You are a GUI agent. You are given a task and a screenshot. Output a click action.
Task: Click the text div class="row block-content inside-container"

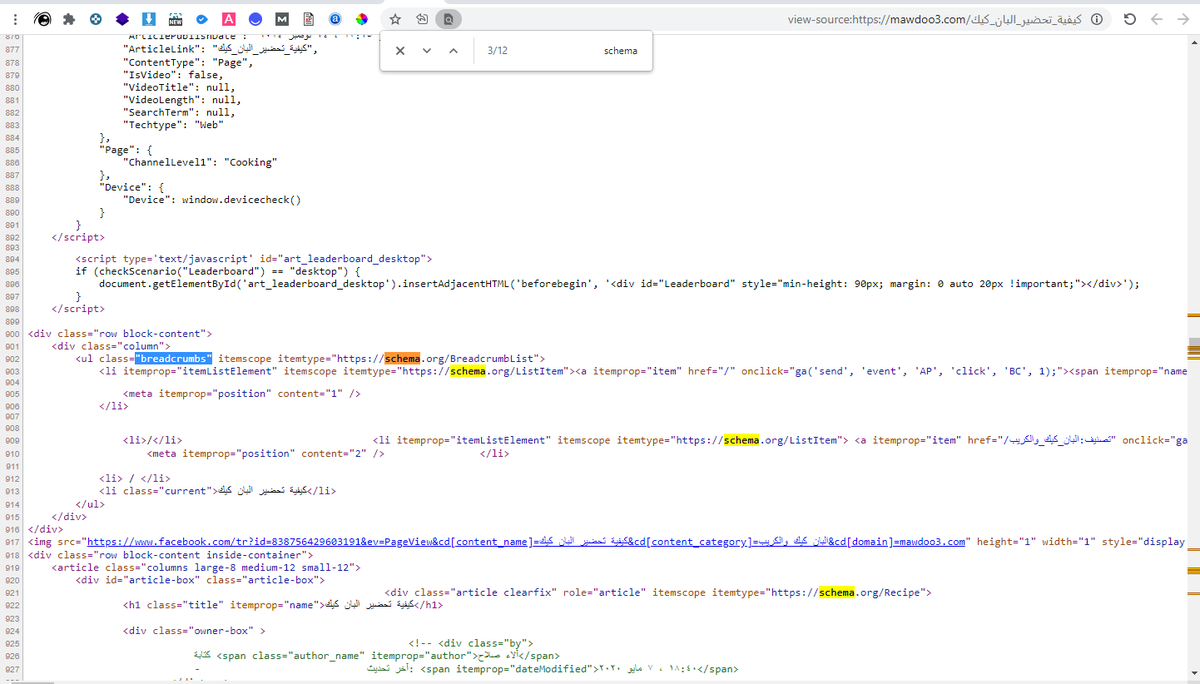click(x=171, y=555)
